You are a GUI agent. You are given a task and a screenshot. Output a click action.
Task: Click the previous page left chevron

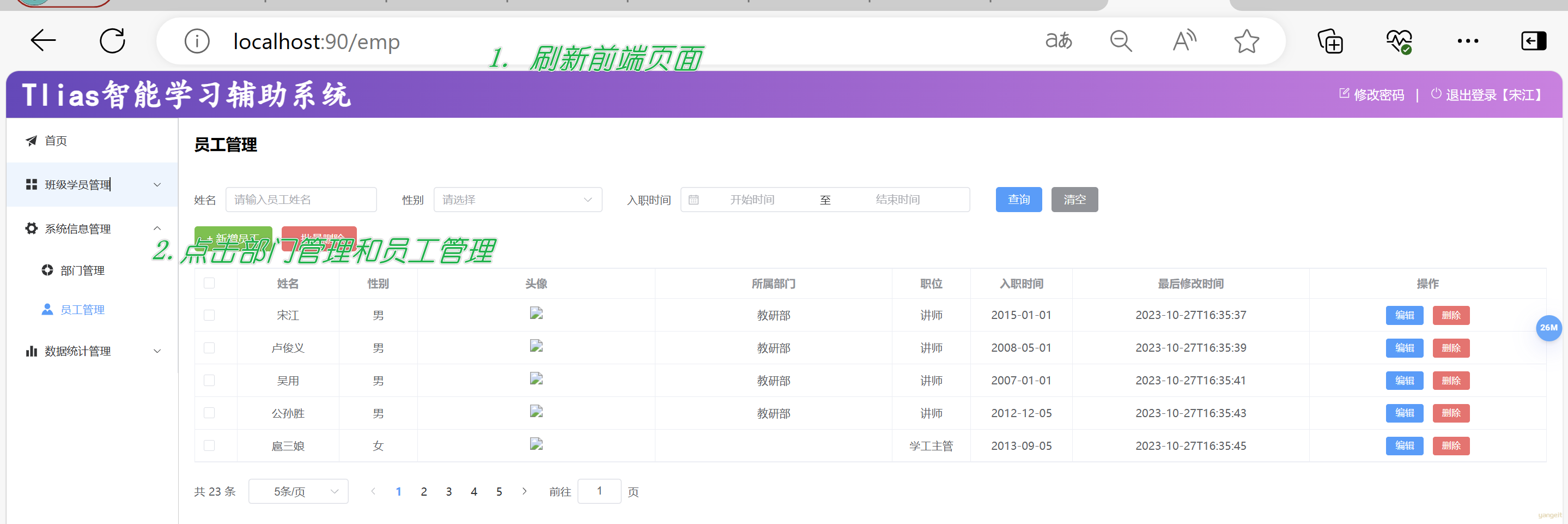pos(373,491)
